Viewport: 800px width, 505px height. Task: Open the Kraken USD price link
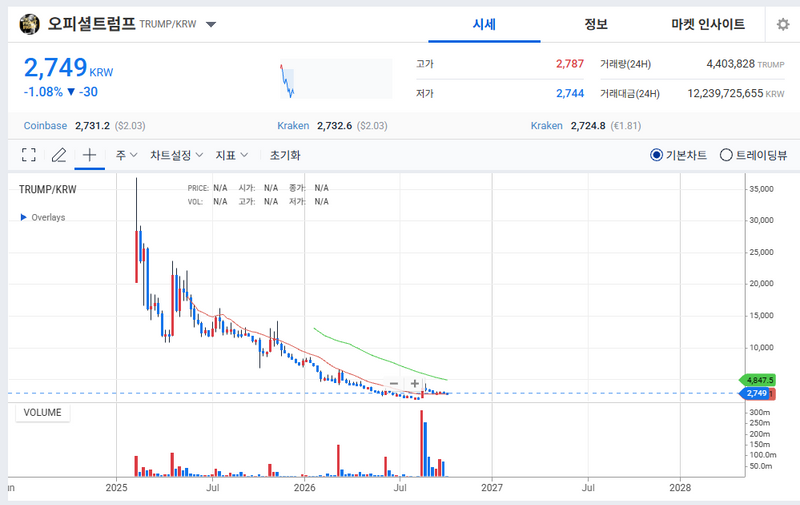[x=293, y=125]
